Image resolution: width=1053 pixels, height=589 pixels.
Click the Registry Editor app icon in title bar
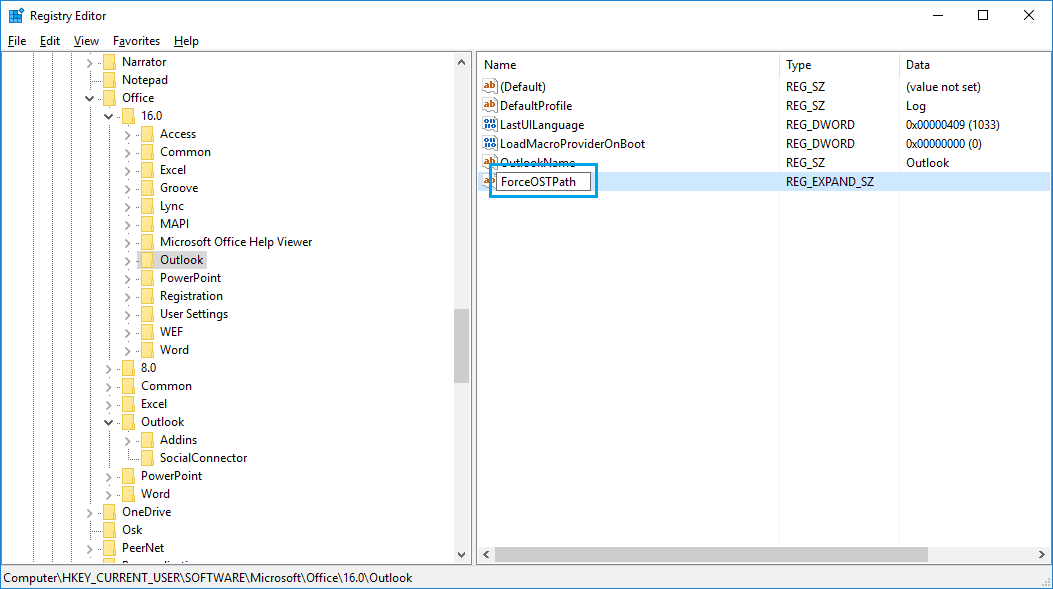pos(16,15)
